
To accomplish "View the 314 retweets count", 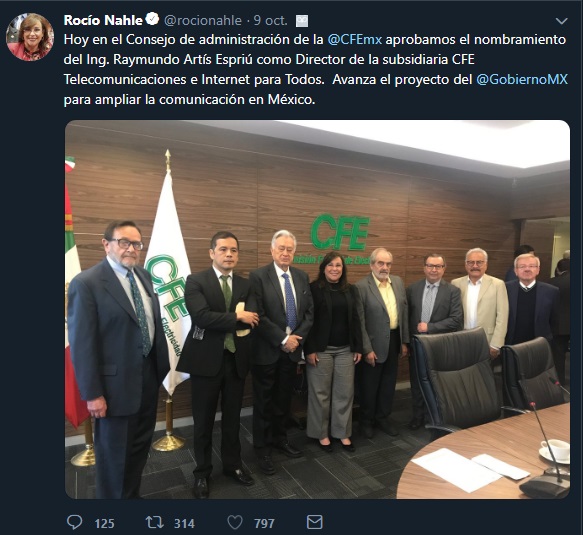I will [x=184, y=523].
